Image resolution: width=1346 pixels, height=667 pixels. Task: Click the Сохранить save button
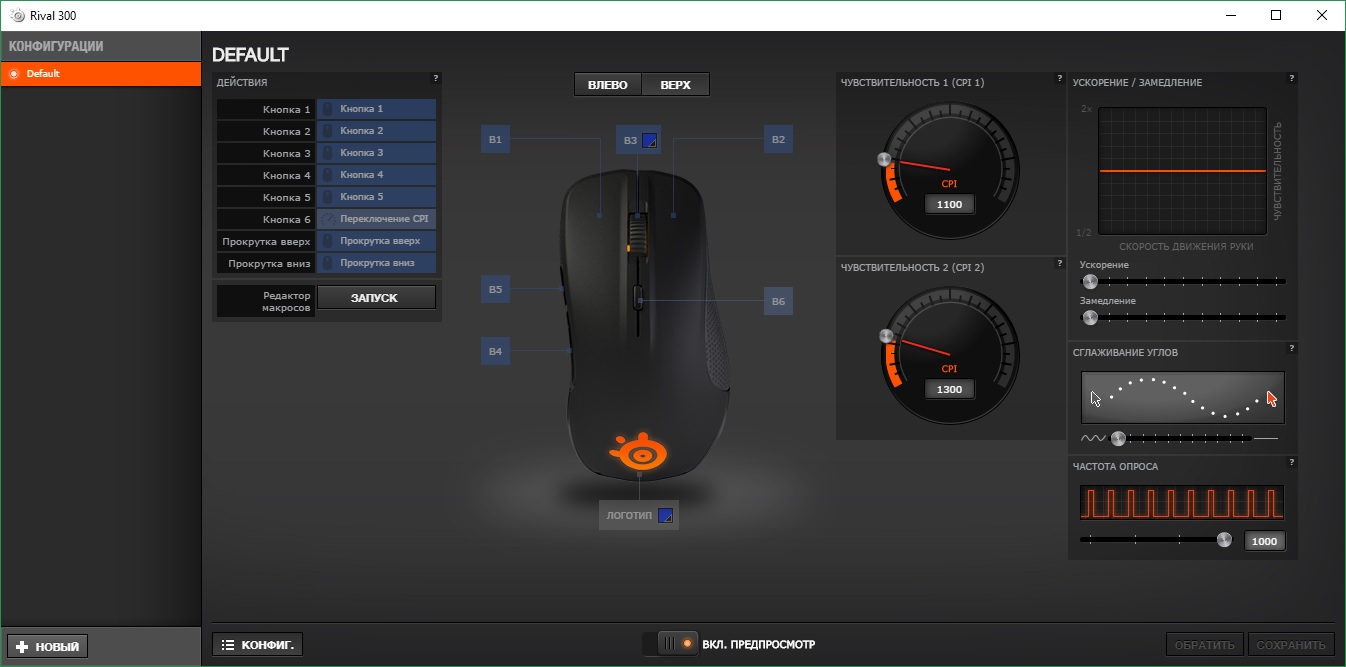coord(1291,645)
